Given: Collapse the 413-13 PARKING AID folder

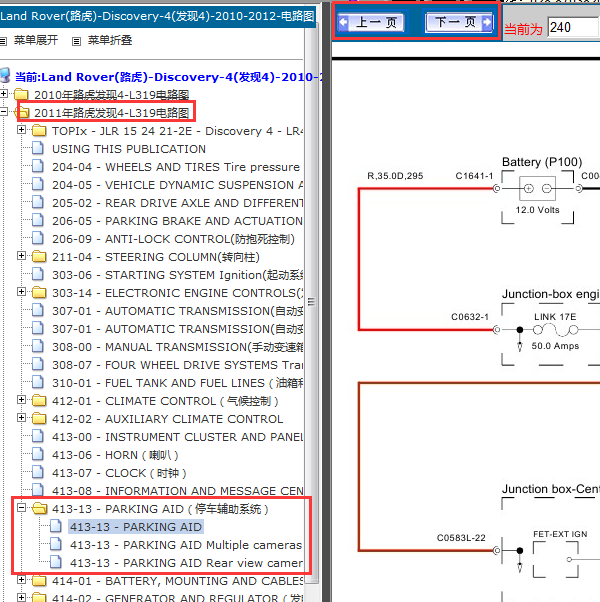Looking at the screenshot, I should click(x=21, y=508).
